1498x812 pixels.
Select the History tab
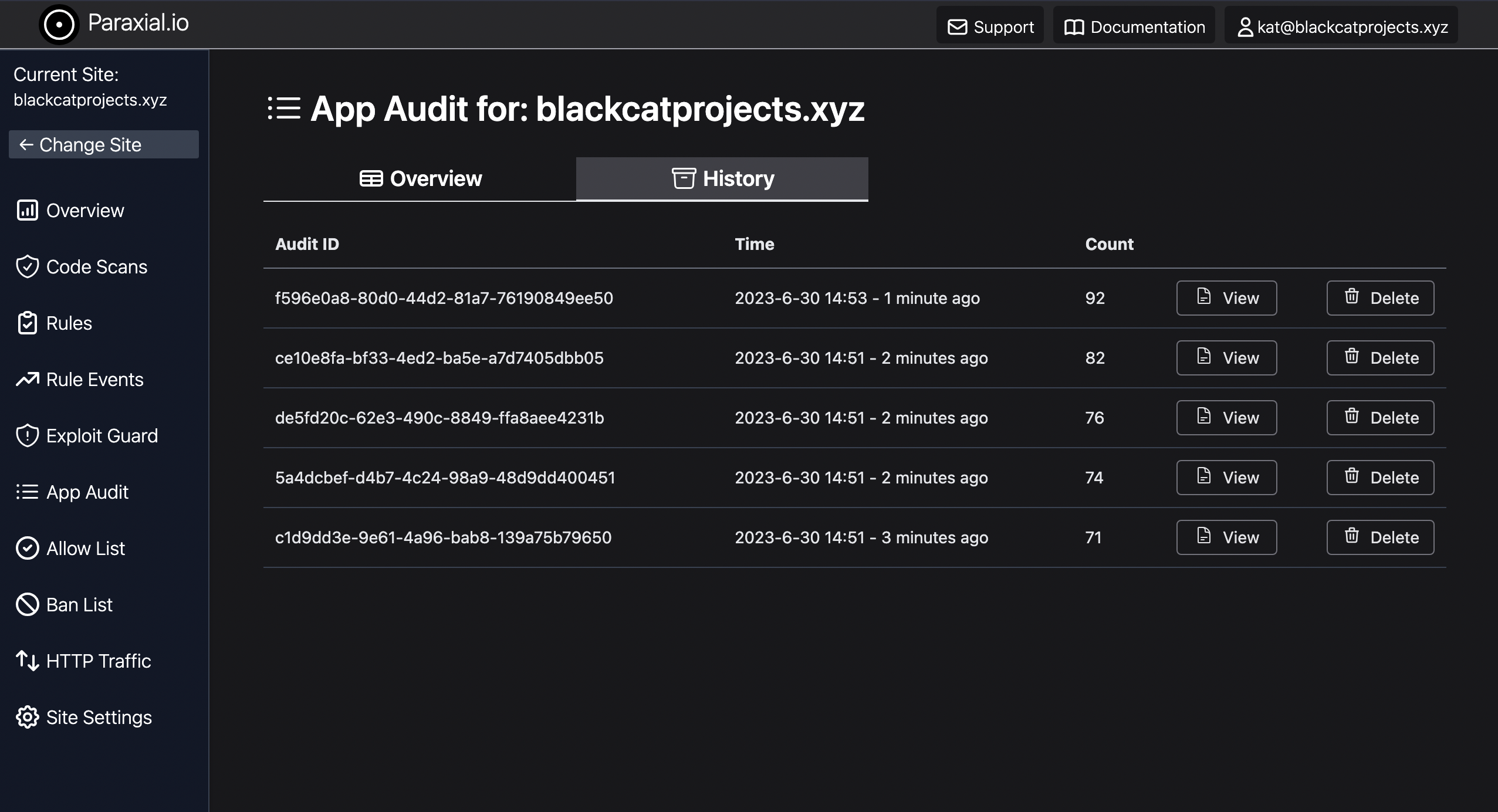tap(722, 179)
